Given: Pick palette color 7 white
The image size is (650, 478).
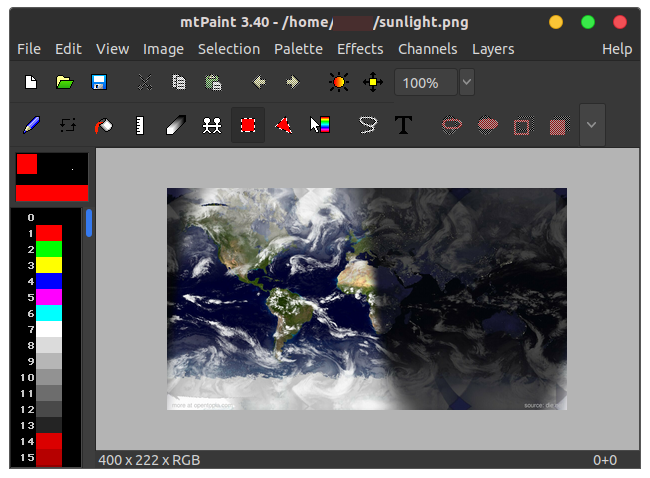Looking at the screenshot, I should pos(49,329).
